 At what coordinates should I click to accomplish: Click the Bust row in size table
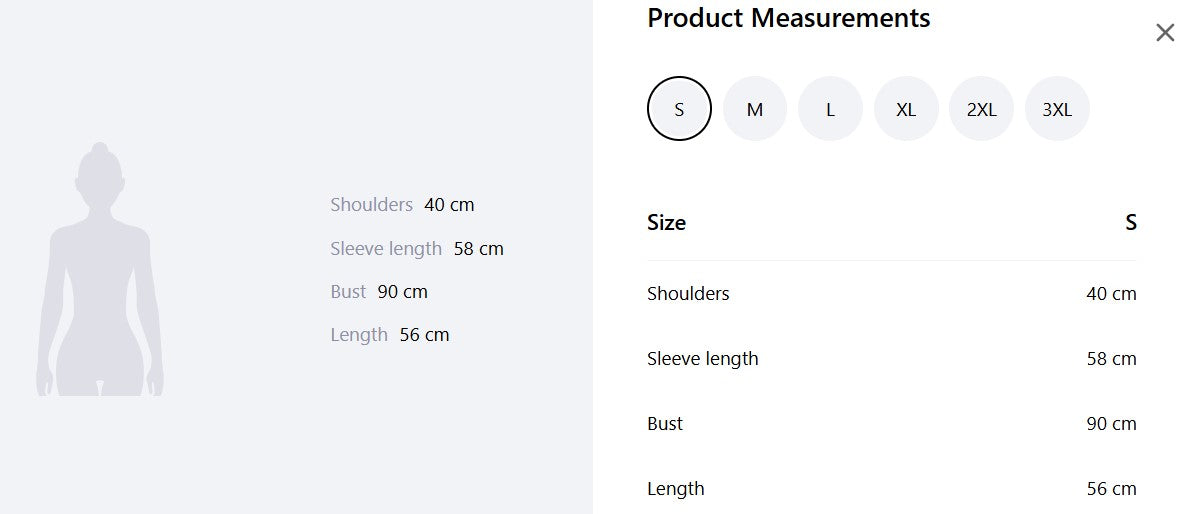892,423
